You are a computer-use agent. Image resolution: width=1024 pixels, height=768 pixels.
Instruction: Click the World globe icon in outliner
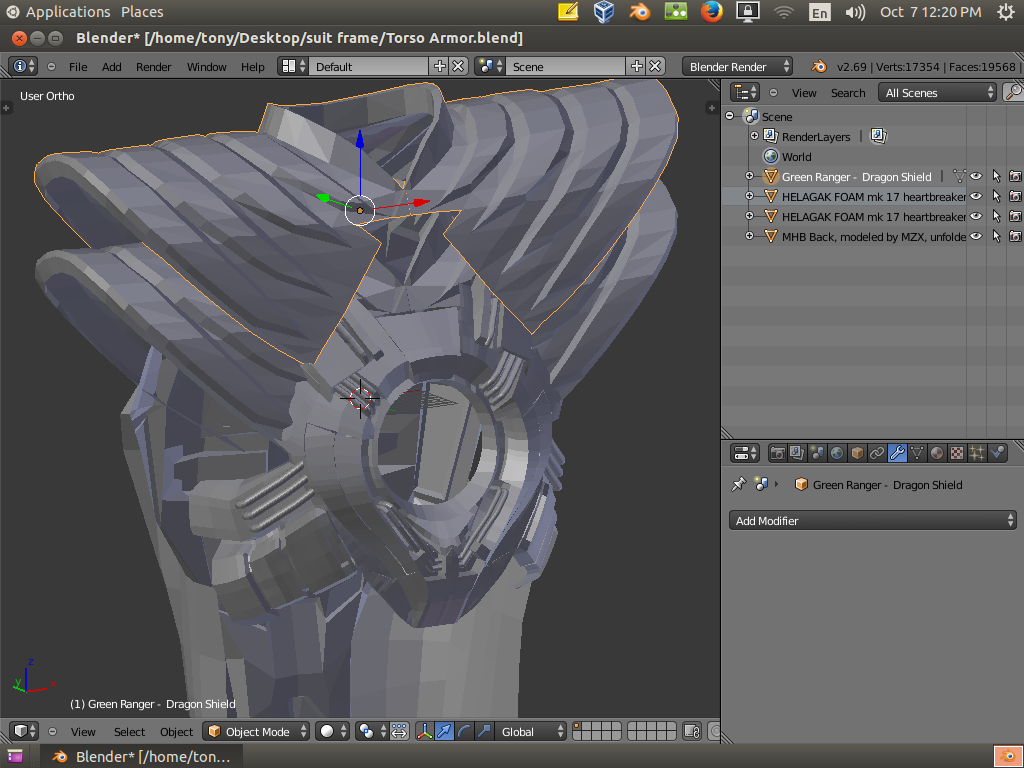(771, 157)
